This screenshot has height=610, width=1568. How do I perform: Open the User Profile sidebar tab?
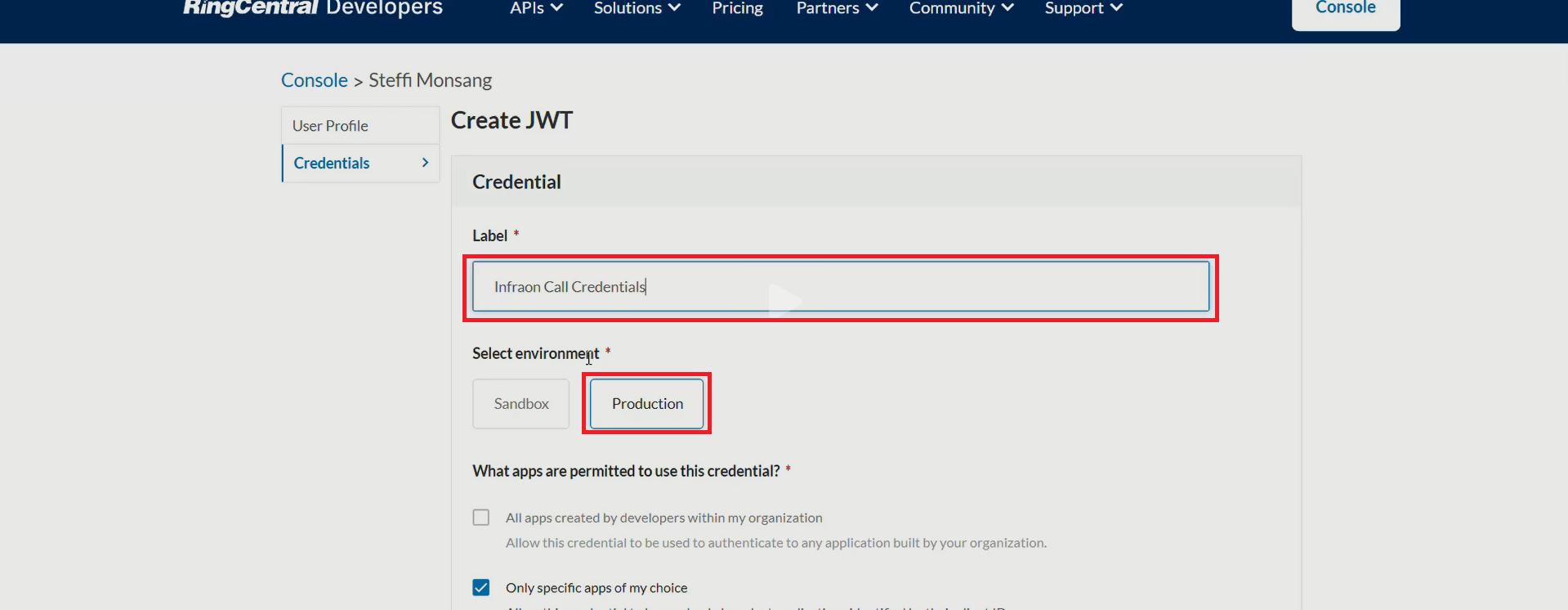[330, 126]
